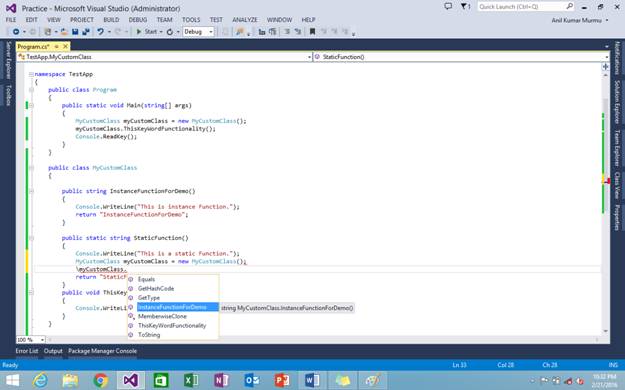The width and height of the screenshot is (625, 390).
Task: Toggle the pin on Program.cs tab
Action: point(57,47)
